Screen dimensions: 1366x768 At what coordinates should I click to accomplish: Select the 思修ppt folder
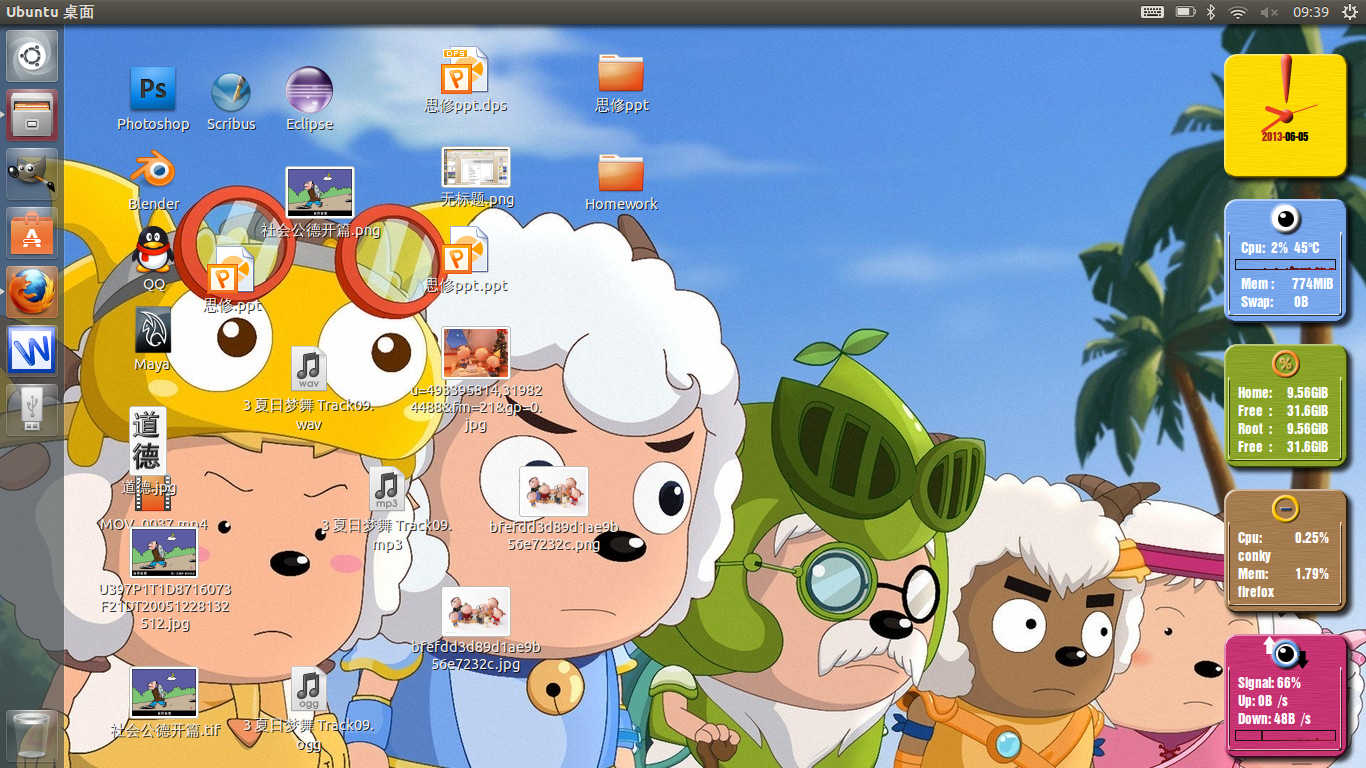(x=621, y=73)
